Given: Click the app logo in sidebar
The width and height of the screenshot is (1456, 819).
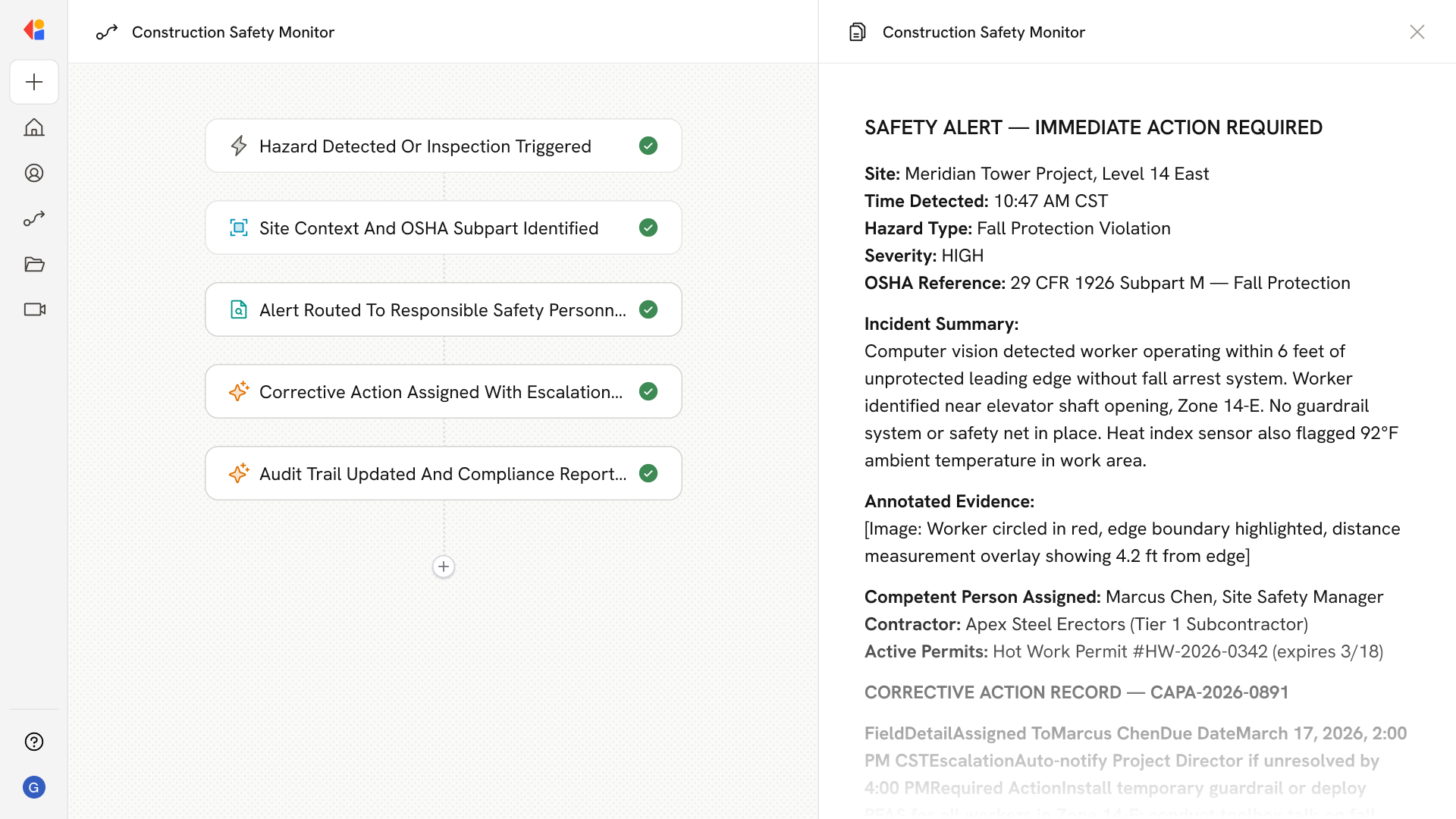Looking at the screenshot, I should coord(34,30).
